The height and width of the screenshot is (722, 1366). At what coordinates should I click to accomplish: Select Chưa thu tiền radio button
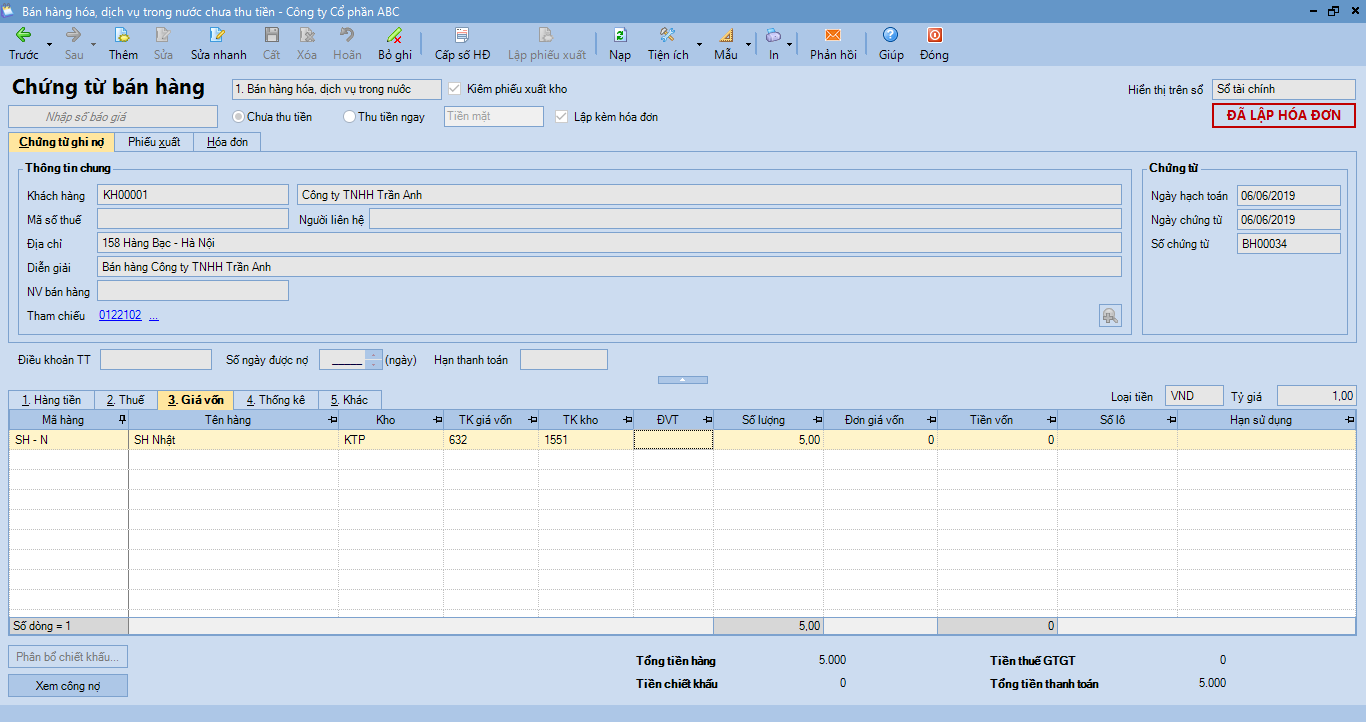click(238, 117)
